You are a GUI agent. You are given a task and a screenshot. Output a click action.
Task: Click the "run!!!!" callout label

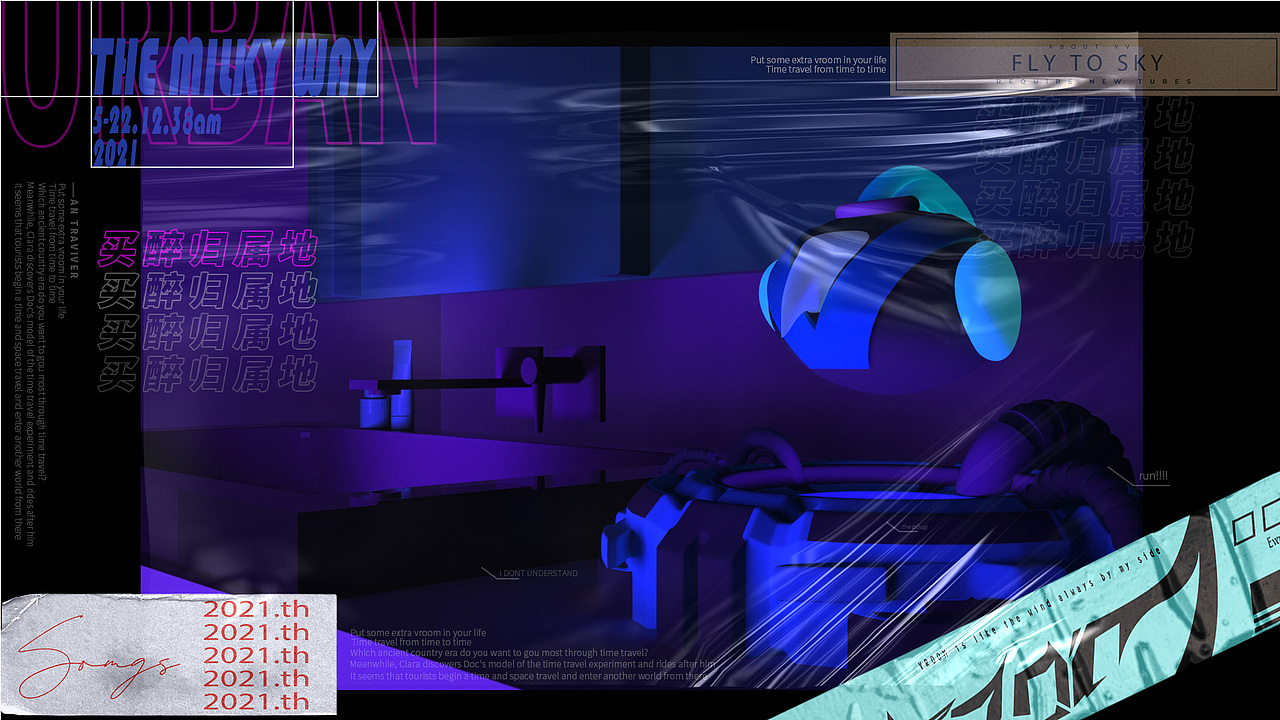point(1153,476)
